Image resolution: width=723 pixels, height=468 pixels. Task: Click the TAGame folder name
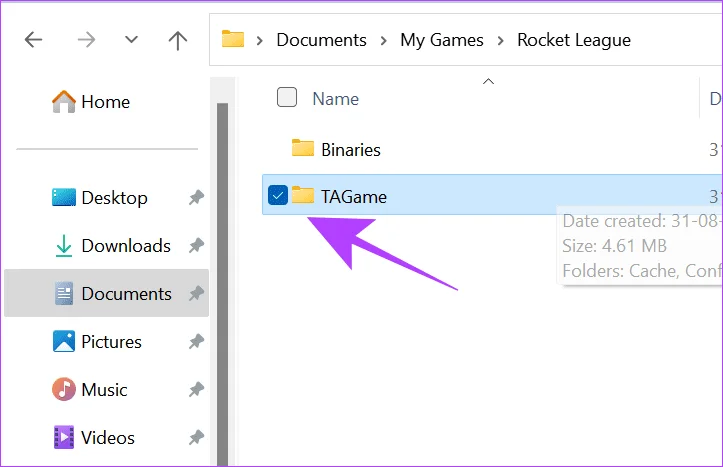[x=354, y=197]
